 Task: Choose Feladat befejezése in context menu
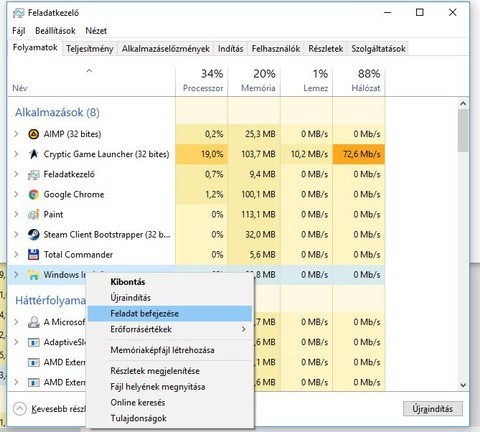click(170, 314)
